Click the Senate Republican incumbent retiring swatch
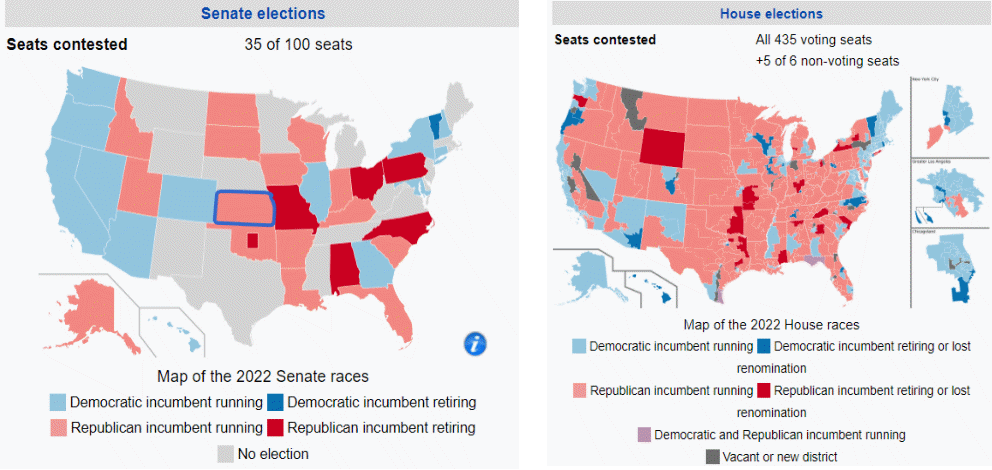992x470 pixels. [x=273, y=428]
